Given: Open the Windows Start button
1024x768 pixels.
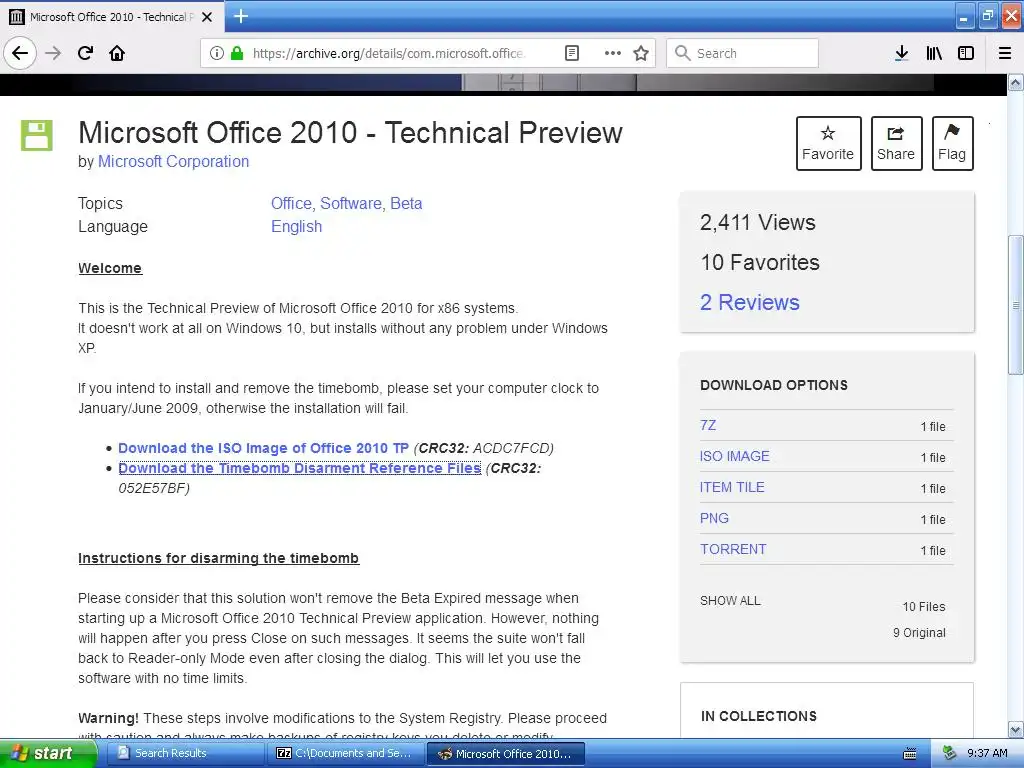Looking at the screenshot, I should point(48,754).
